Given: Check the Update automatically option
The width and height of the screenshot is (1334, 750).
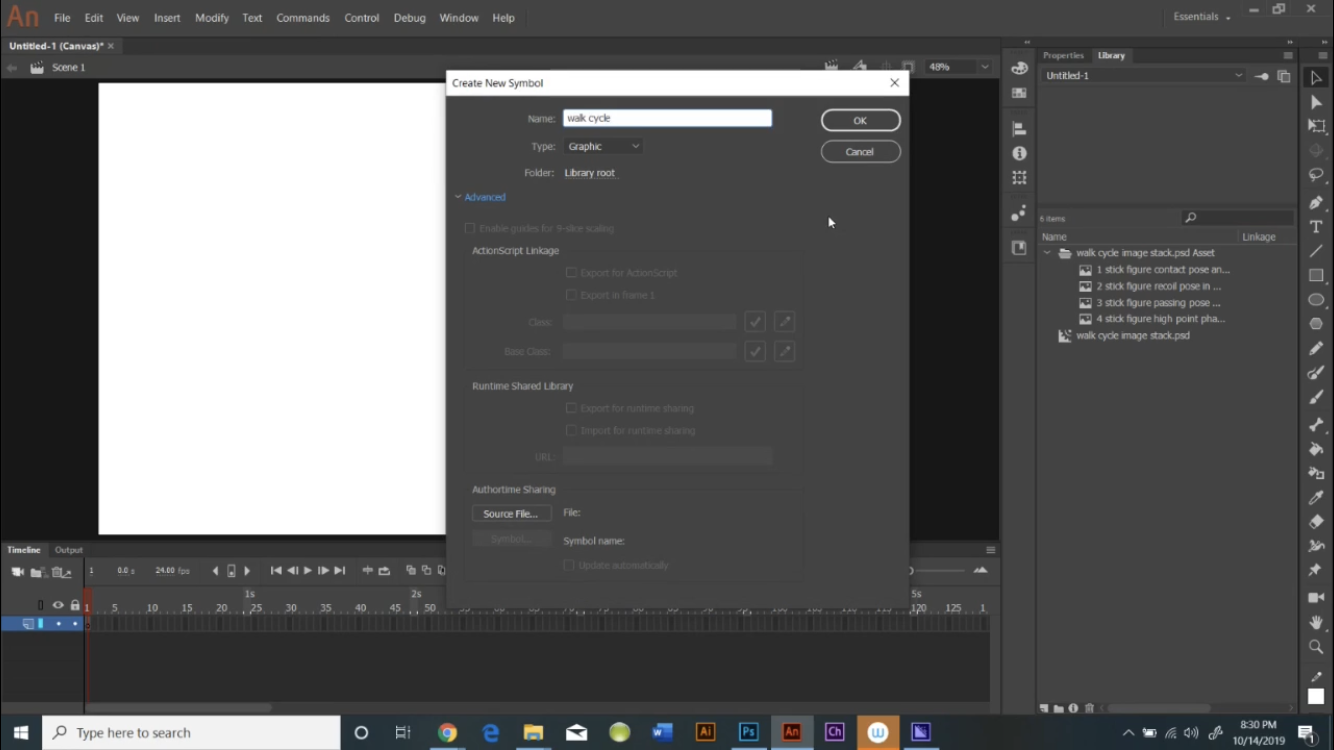Looking at the screenshot, I should [x=571, y=564].
